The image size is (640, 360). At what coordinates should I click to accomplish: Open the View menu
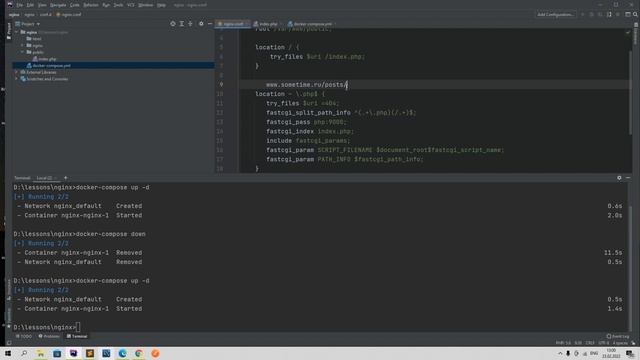[42, 5]
